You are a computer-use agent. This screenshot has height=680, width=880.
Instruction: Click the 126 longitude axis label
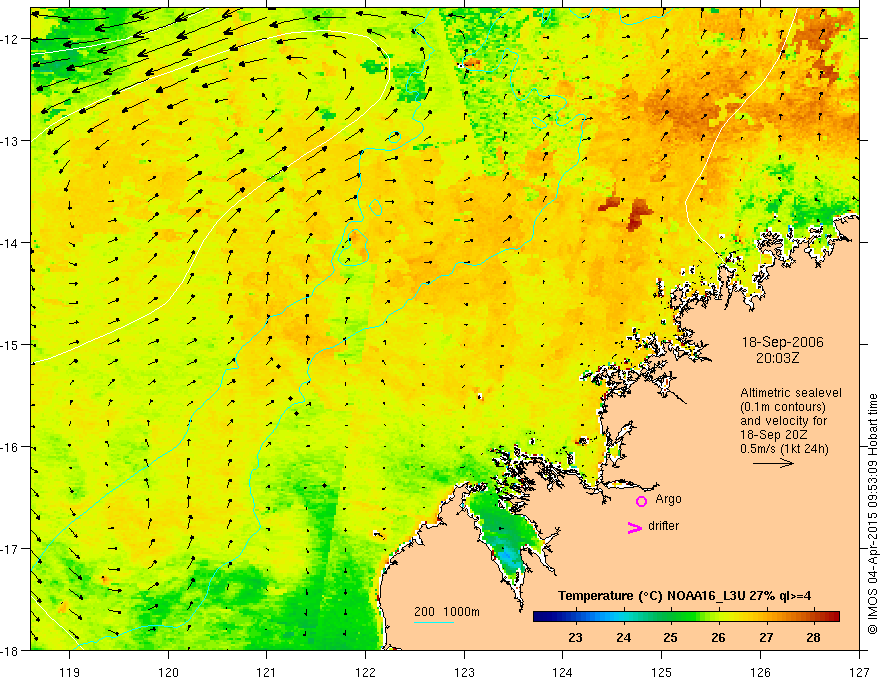760,672
